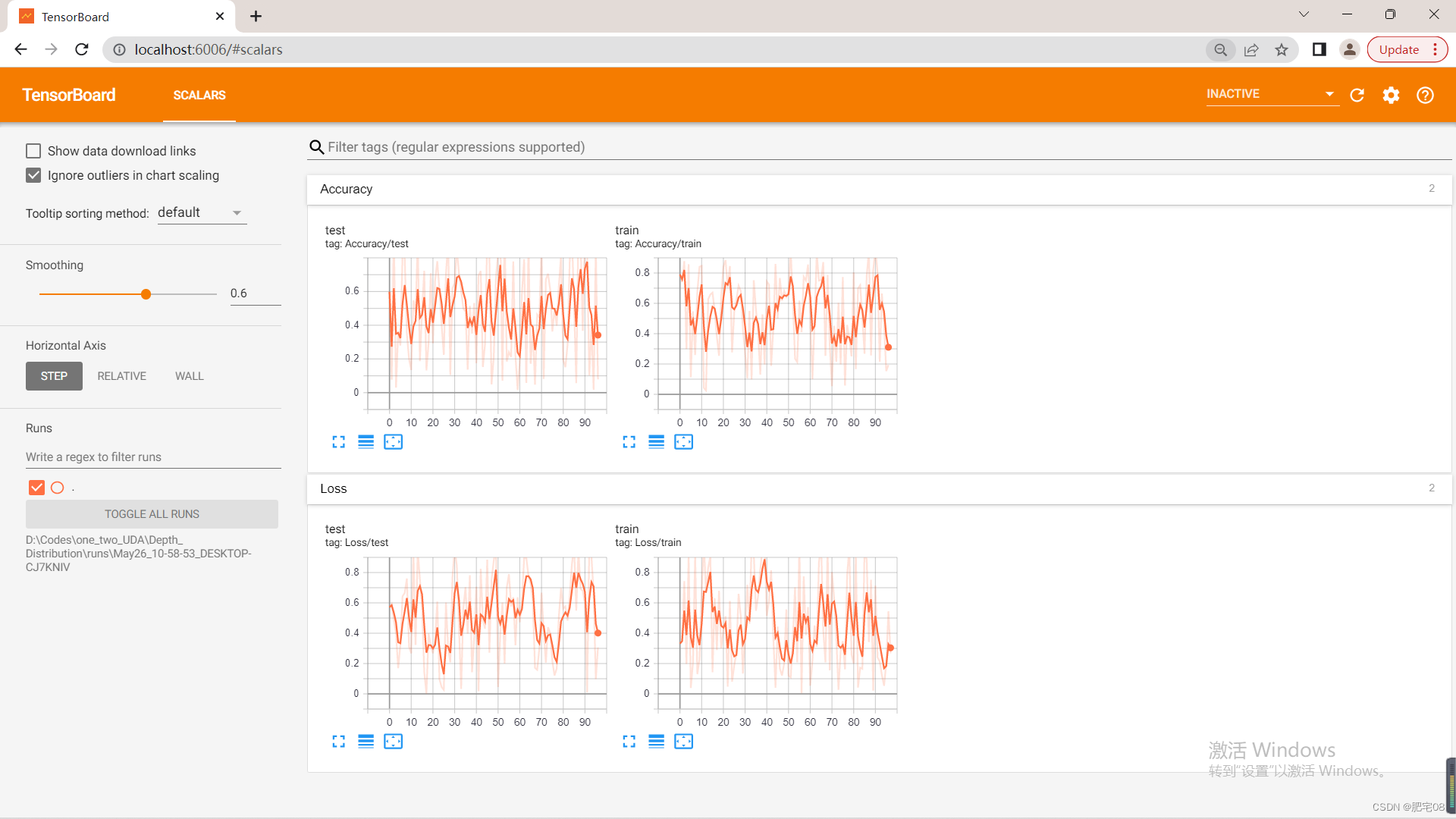Uncheck the run visibility checkbox
The image size is (1456, 819).
click(36, 488)
